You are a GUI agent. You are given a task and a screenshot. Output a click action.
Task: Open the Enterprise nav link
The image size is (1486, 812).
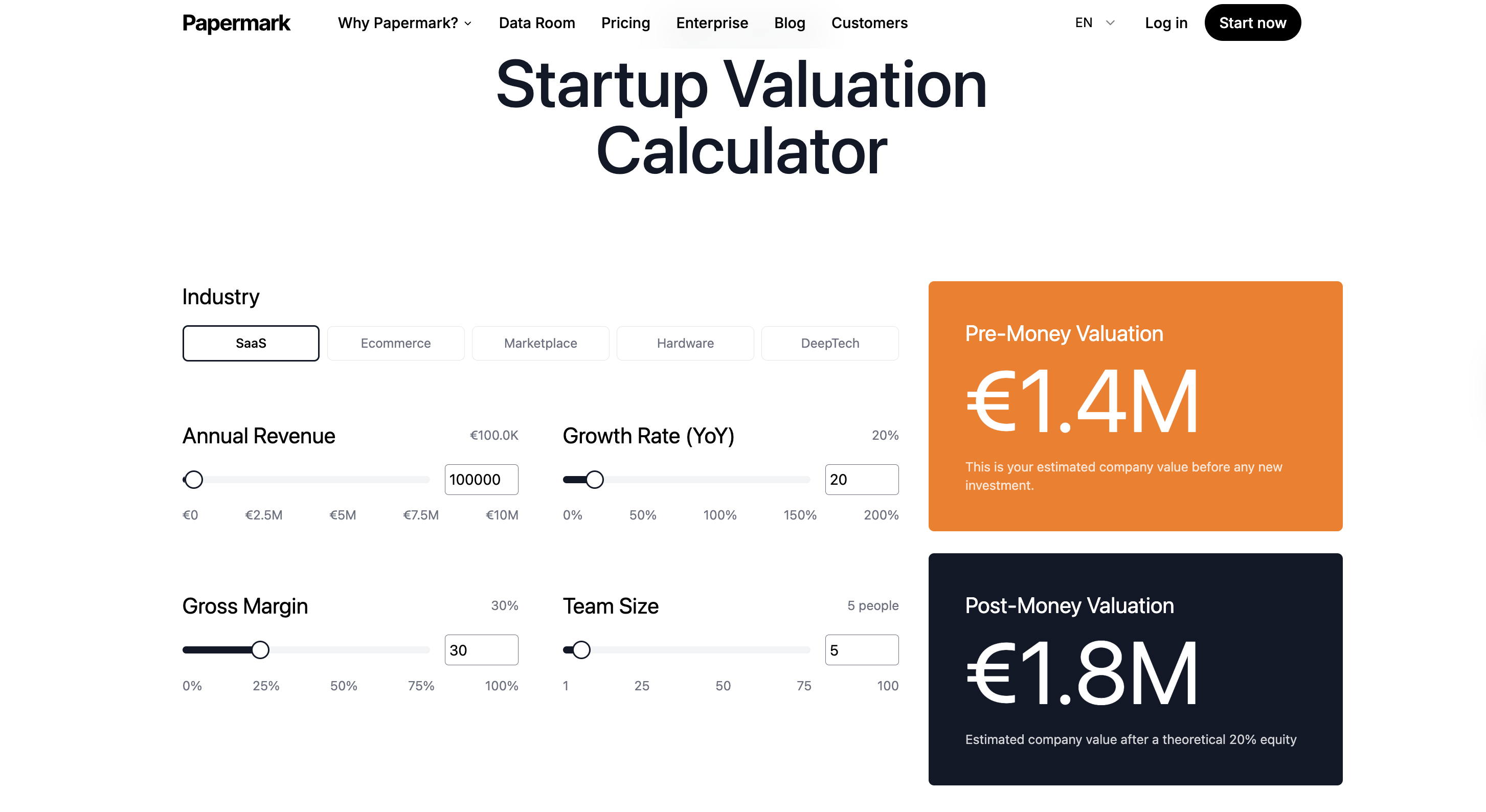click(712, 23)
